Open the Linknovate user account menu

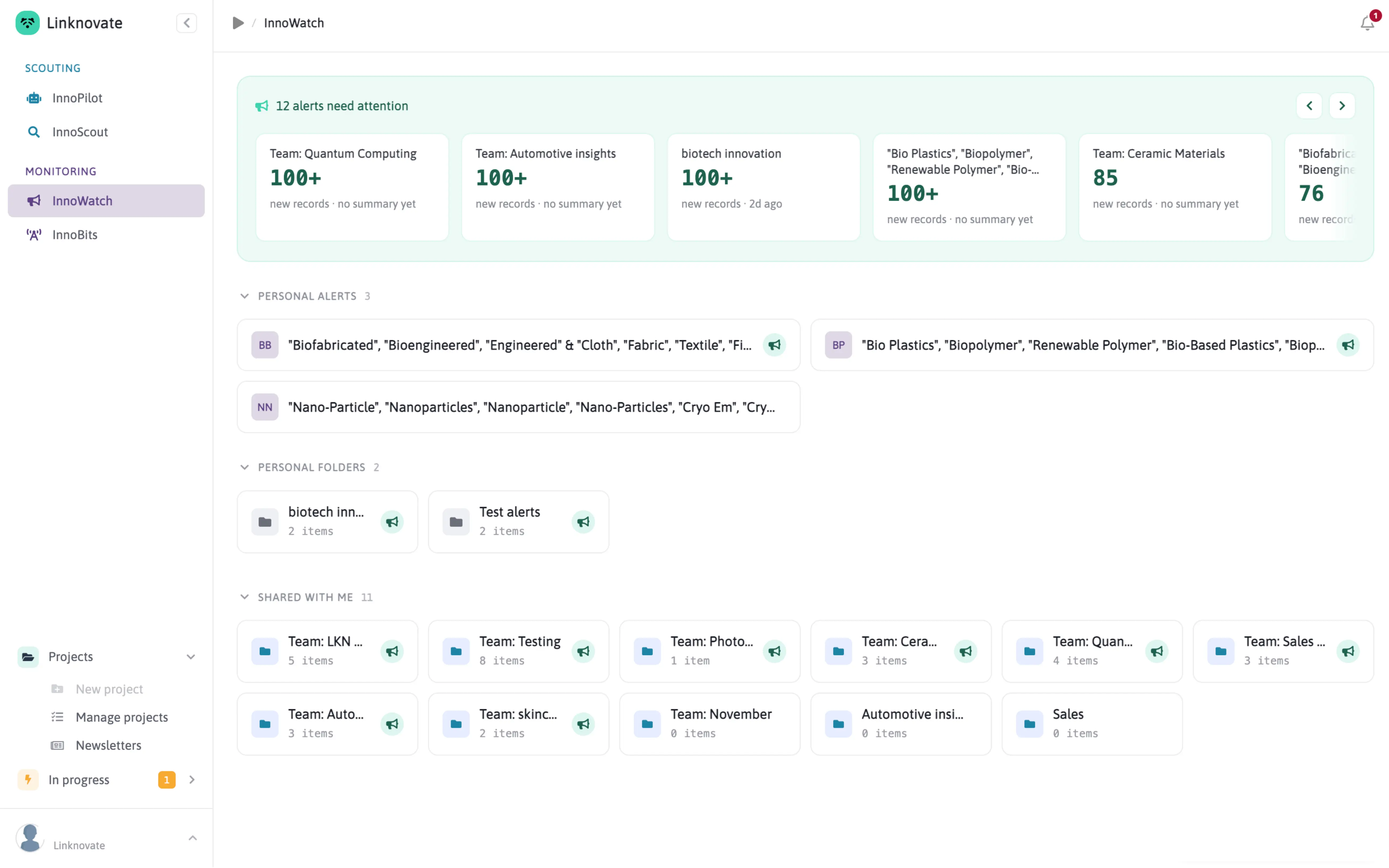coord(106,839)
